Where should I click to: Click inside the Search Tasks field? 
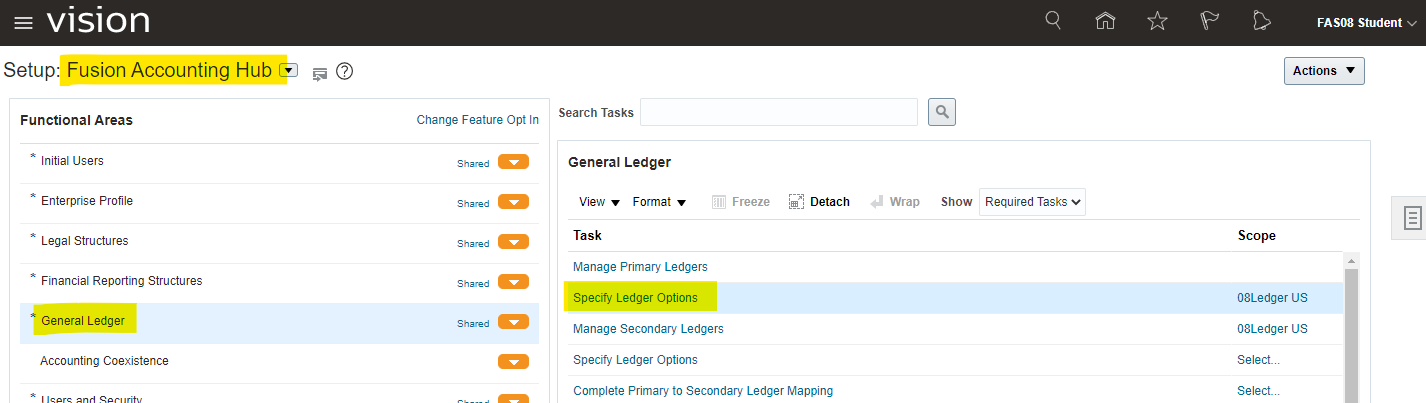(778, 112)
